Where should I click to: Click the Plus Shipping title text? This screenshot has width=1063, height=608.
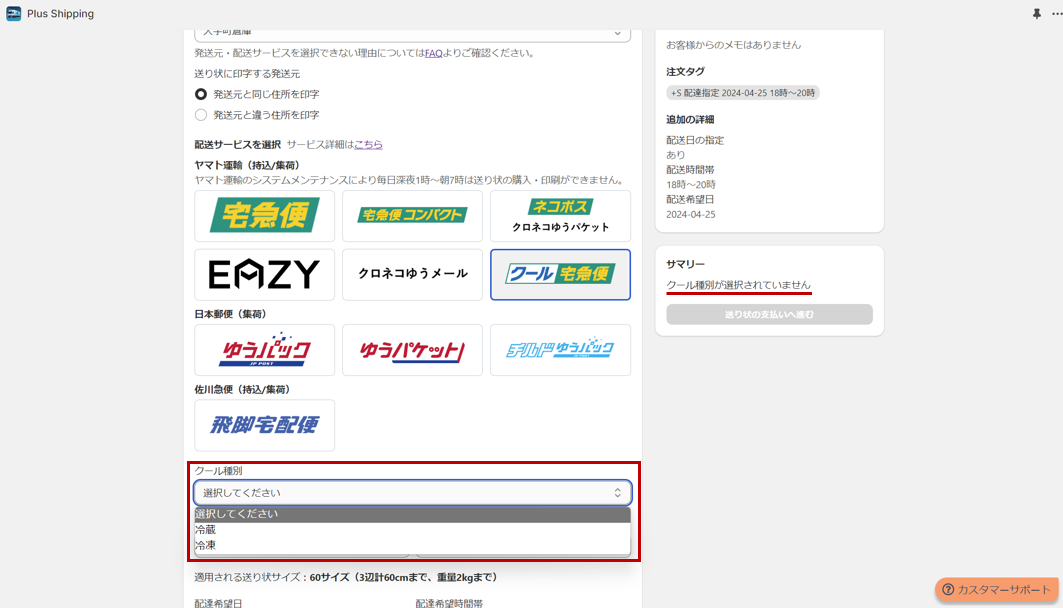click(60, 14)
